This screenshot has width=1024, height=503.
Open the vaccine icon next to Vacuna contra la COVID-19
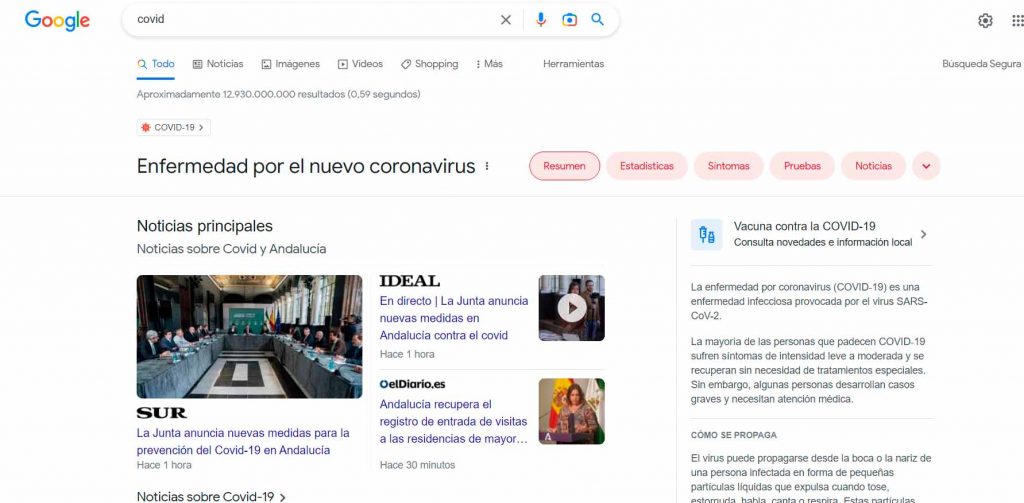click(x=707, y=235)
